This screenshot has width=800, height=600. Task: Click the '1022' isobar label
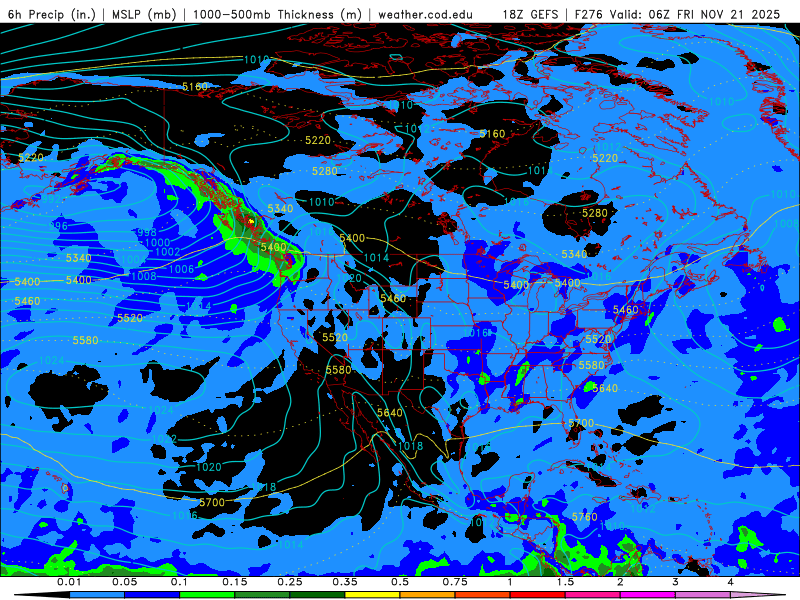coord(164,439)
